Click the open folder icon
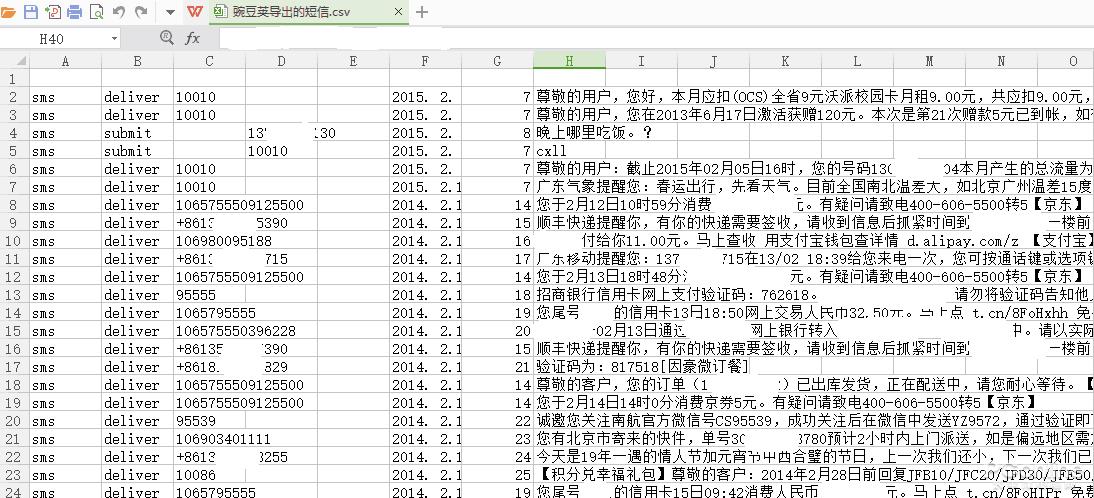 coord(10,12)
